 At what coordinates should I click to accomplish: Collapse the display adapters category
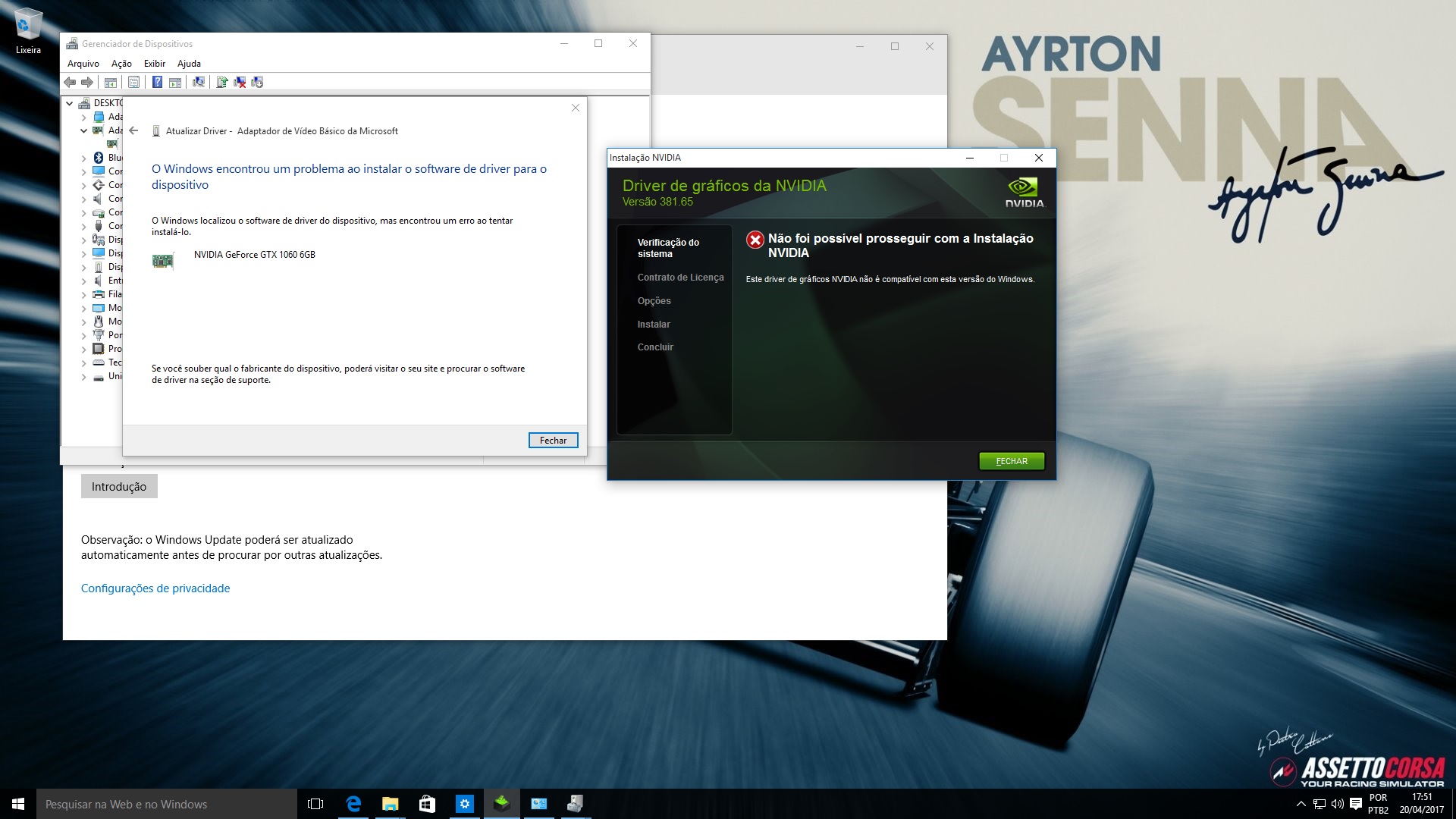[x=84, y=130]
